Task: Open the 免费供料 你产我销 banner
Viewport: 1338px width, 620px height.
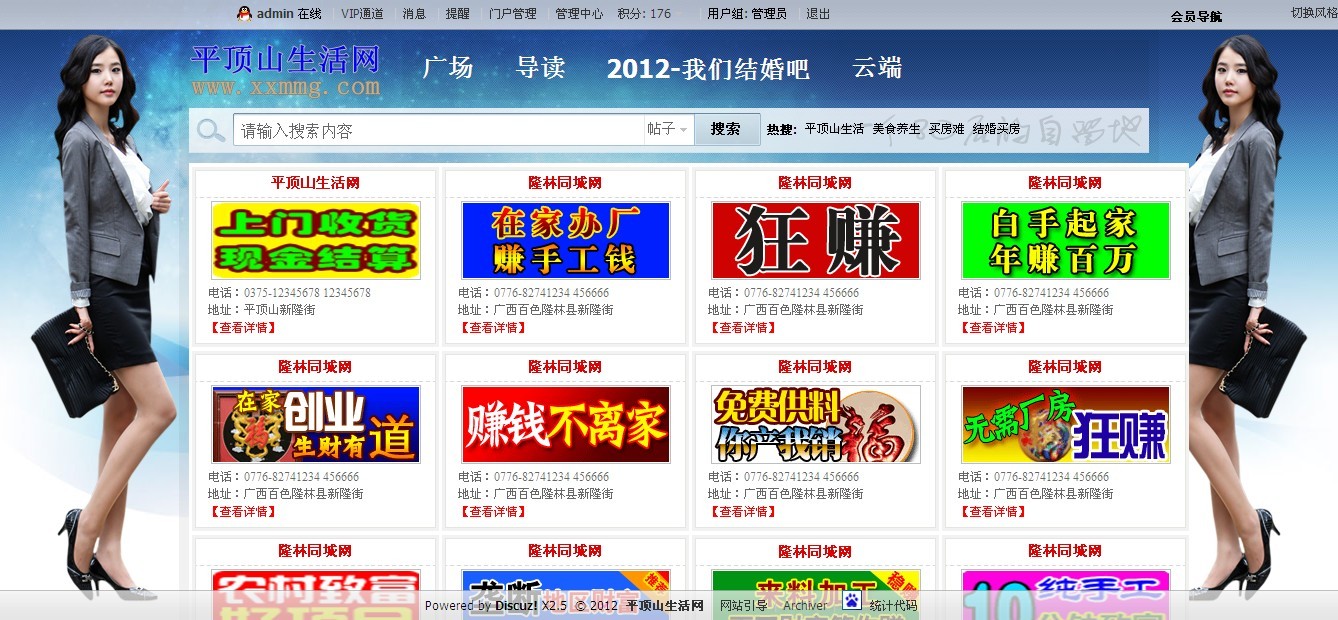Action: click(815, 424)
